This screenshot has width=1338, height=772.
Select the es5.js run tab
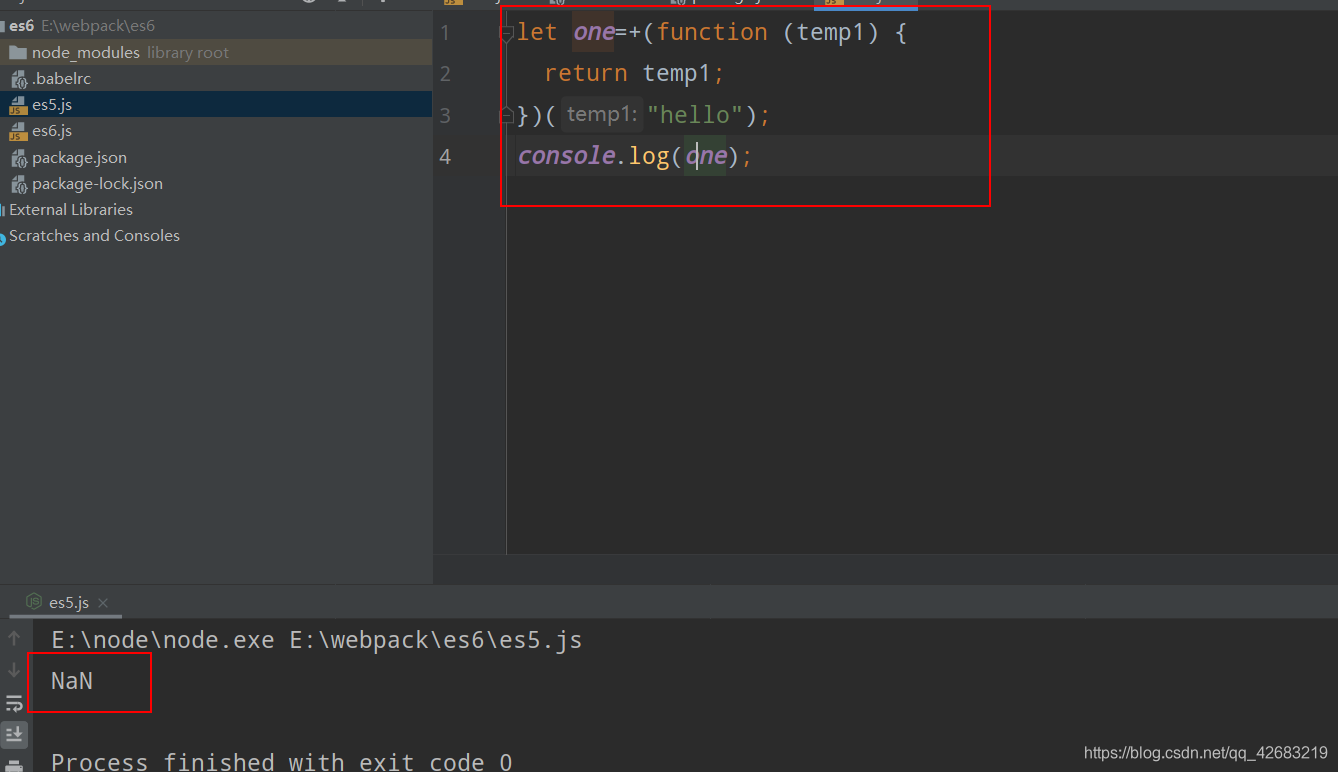(x=69, y=602)
